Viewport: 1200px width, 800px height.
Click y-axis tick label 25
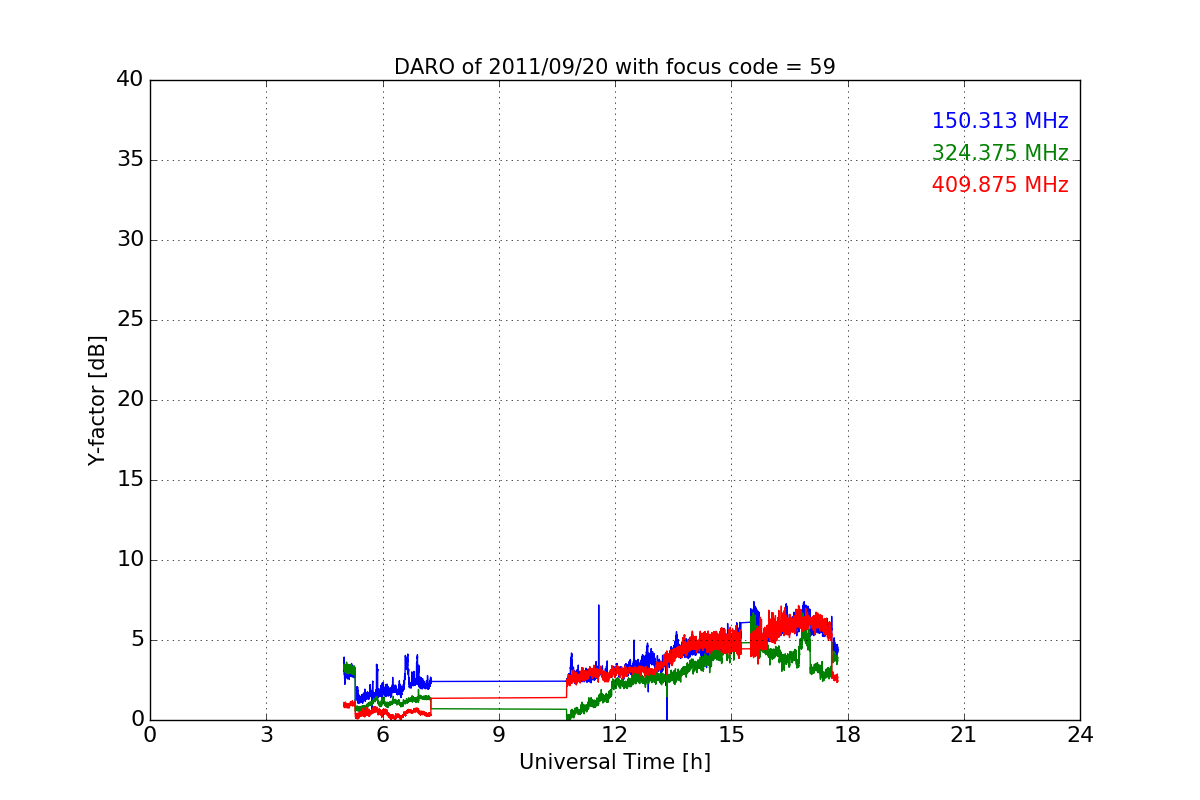(x=130, y=320)
